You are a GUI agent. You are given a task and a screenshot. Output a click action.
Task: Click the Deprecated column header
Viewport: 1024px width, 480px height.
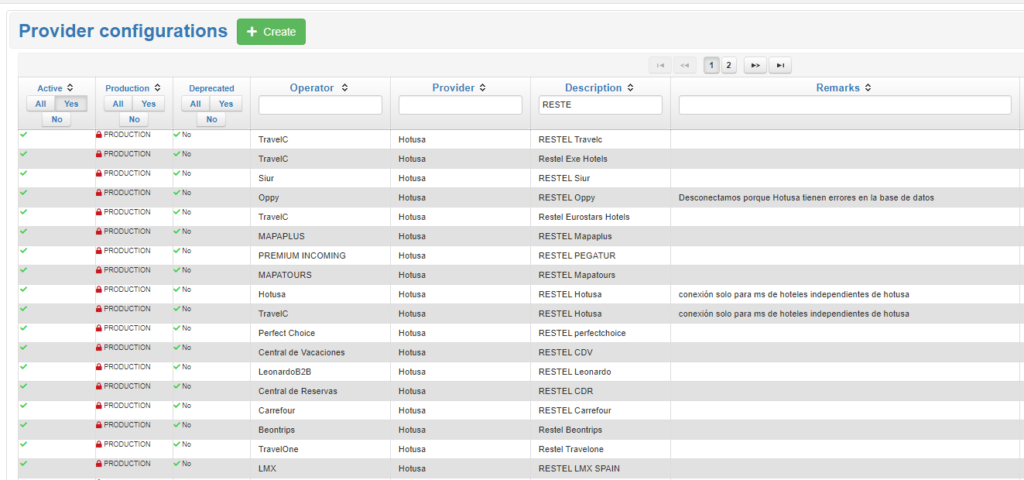coord(211,88)
